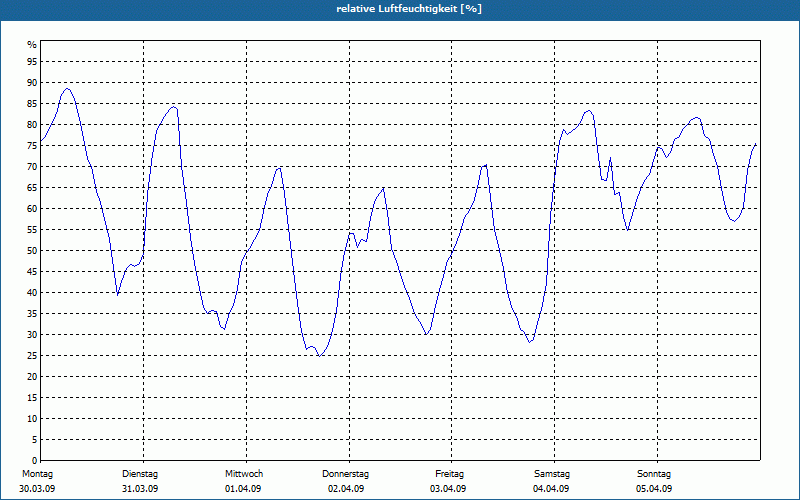
Task: Click the 'Freitag' day label
Action: pyautogui.click(x=449, y=474)
